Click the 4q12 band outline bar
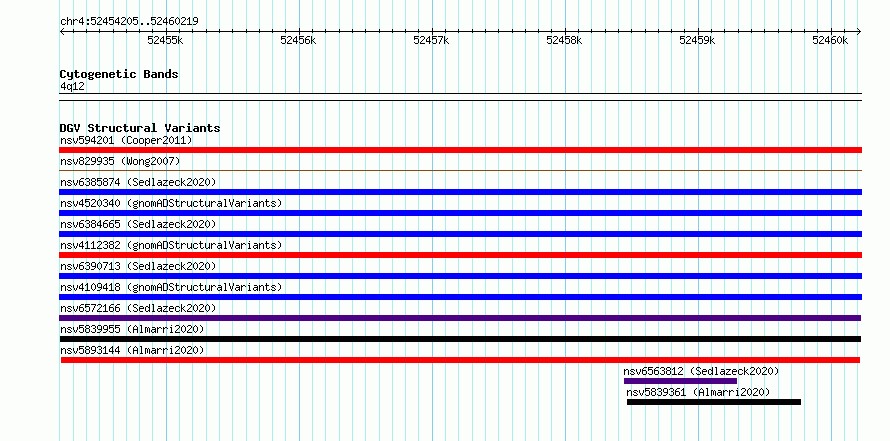The width and height of the screenshot is (890, 441). pyautogui.click(x=460, y=97)
